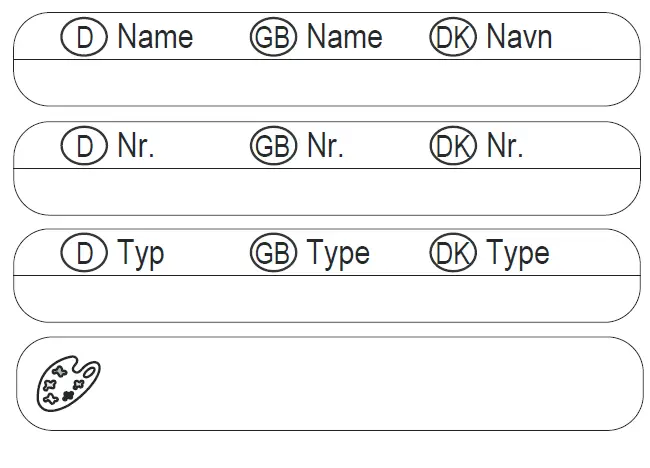
Task: Click the empty number entry field
Action: (326, 191)
